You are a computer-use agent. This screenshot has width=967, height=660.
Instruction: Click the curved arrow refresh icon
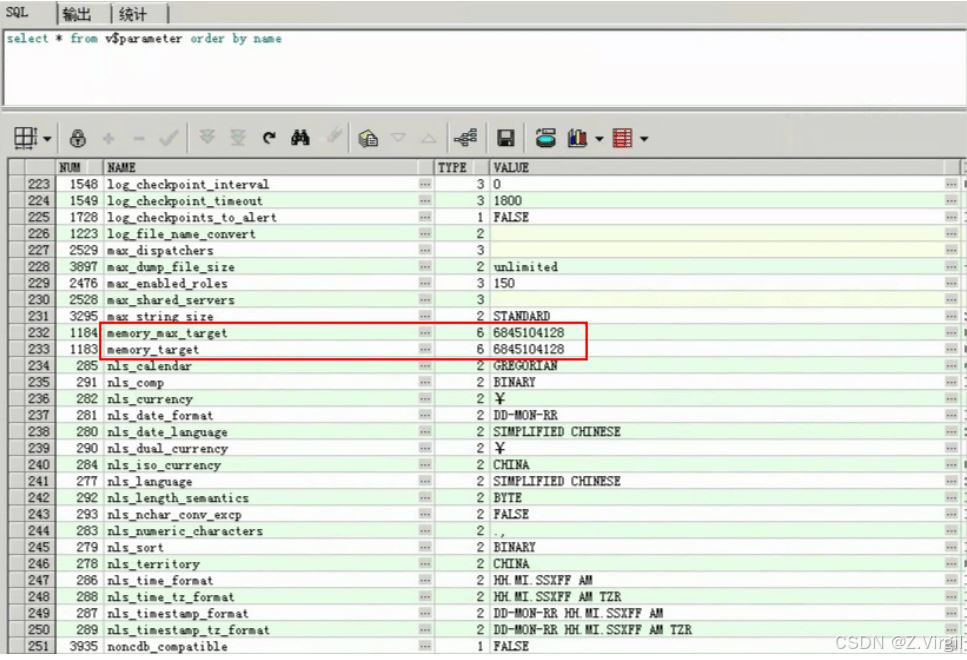tap(269, 138)
